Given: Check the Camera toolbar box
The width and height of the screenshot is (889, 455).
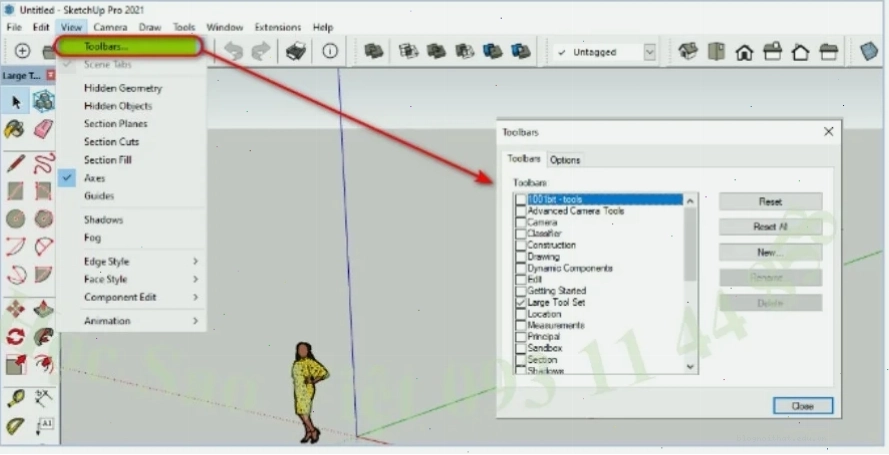Looking at the screenshot, I should tap(520, 222).
